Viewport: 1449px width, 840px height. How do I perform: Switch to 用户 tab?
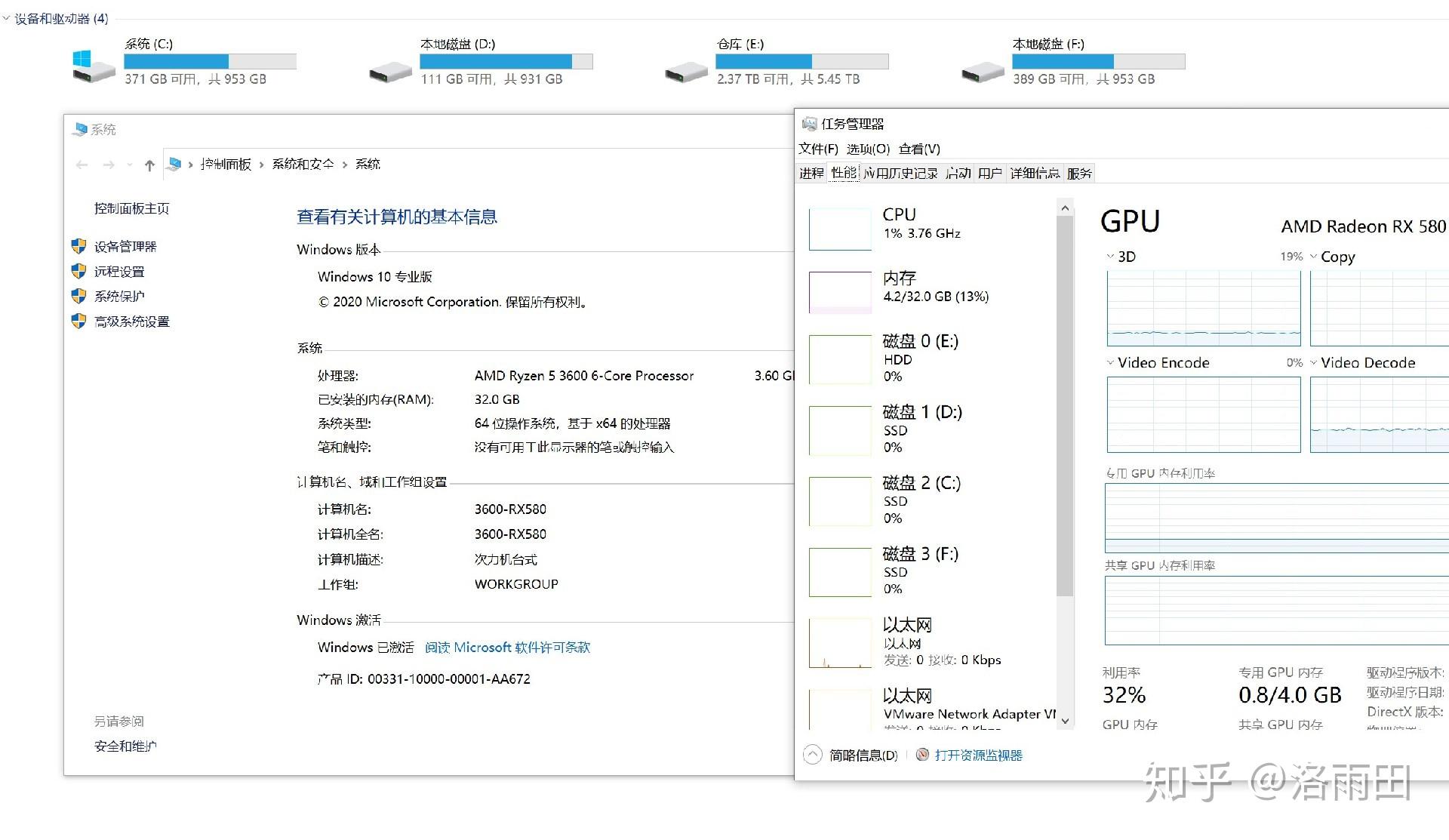point(990,173)
